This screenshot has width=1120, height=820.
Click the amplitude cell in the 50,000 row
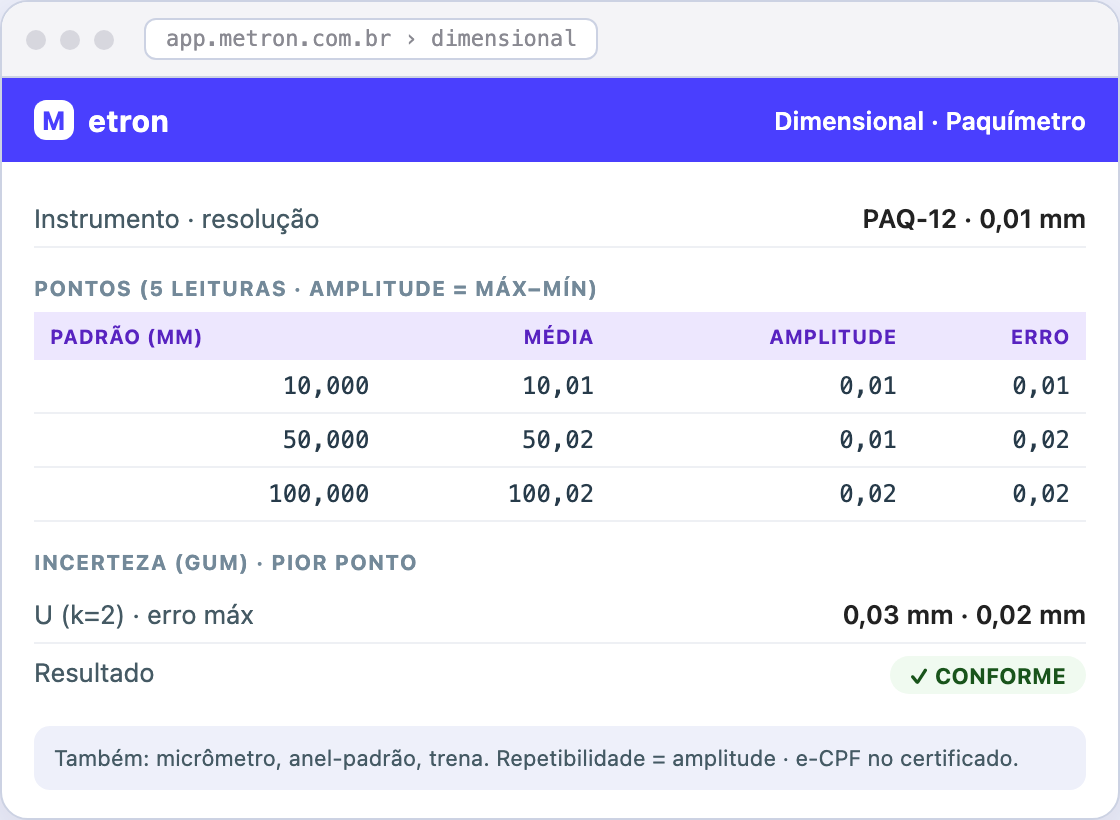click(868, 440)
